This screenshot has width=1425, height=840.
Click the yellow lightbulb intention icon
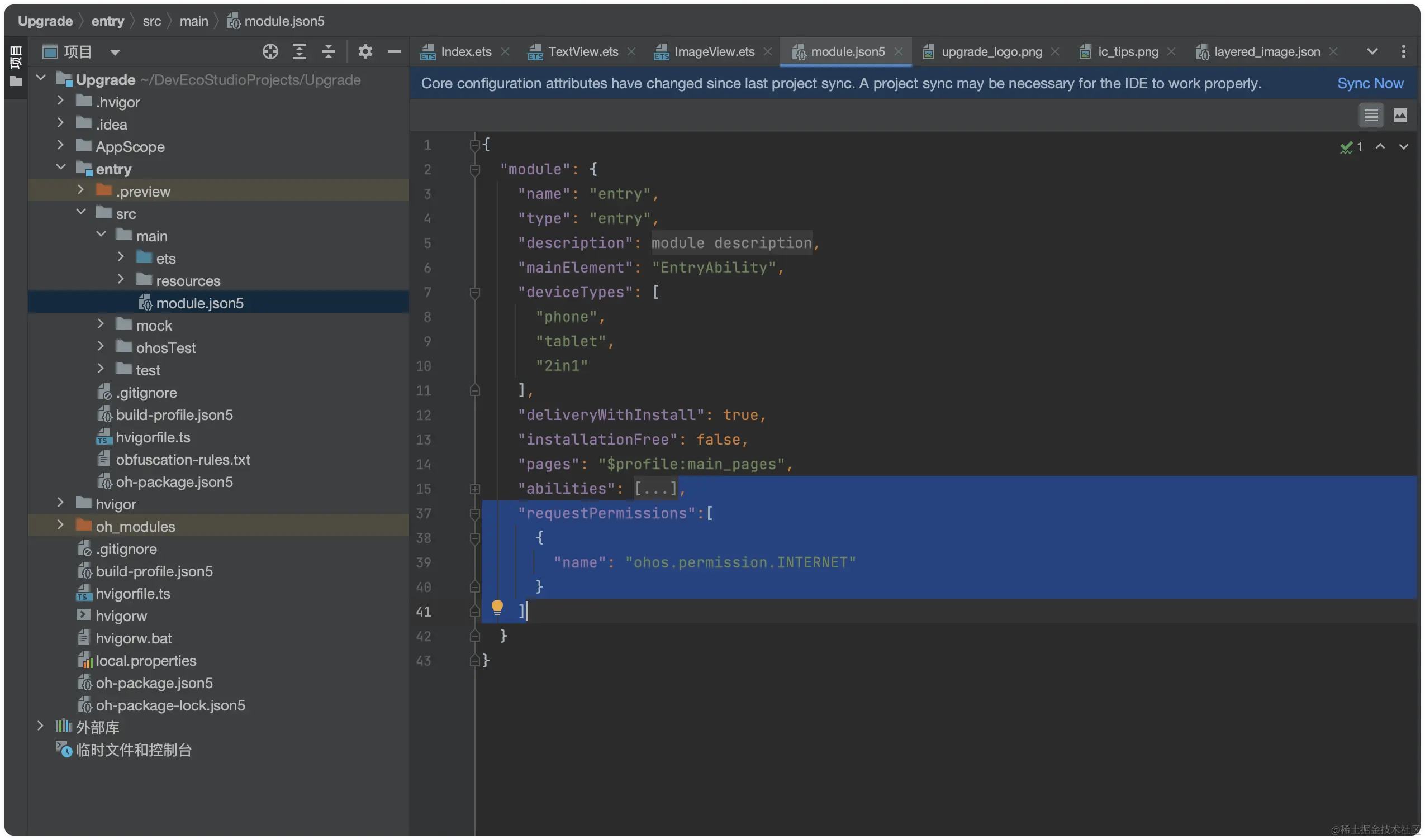pos(497,607)
